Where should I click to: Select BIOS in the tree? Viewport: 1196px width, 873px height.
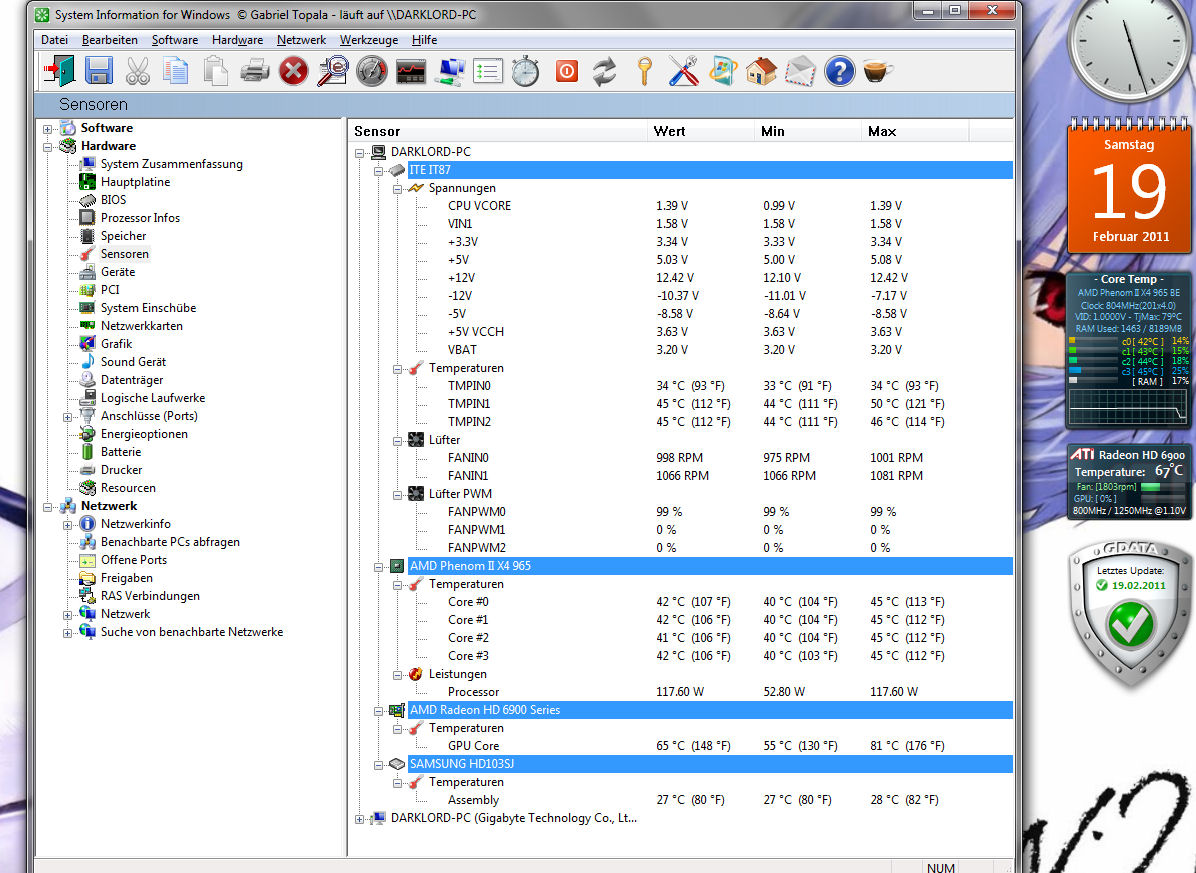(x=113, y=200)
